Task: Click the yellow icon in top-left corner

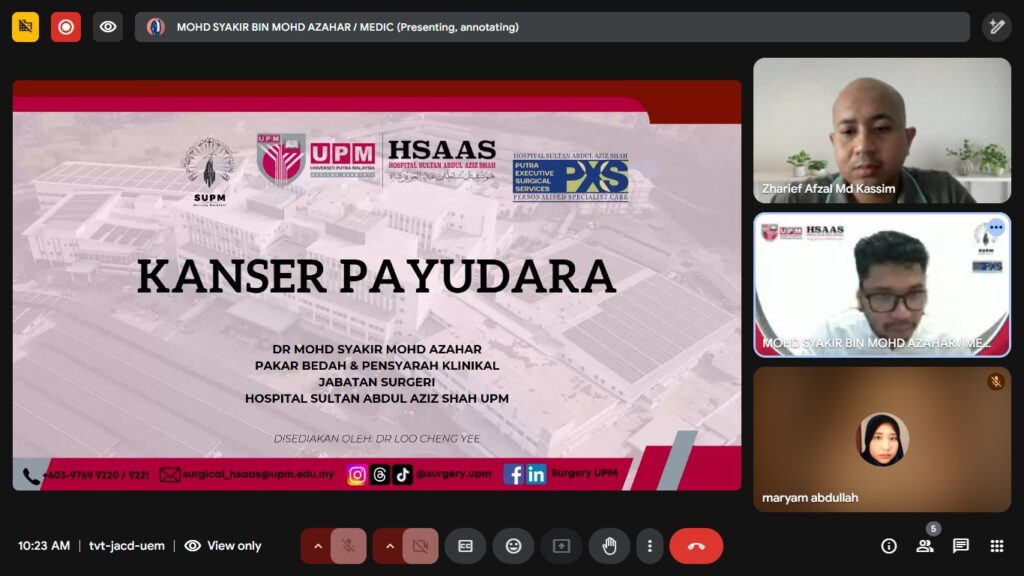Action: click(x=25, y=27)
